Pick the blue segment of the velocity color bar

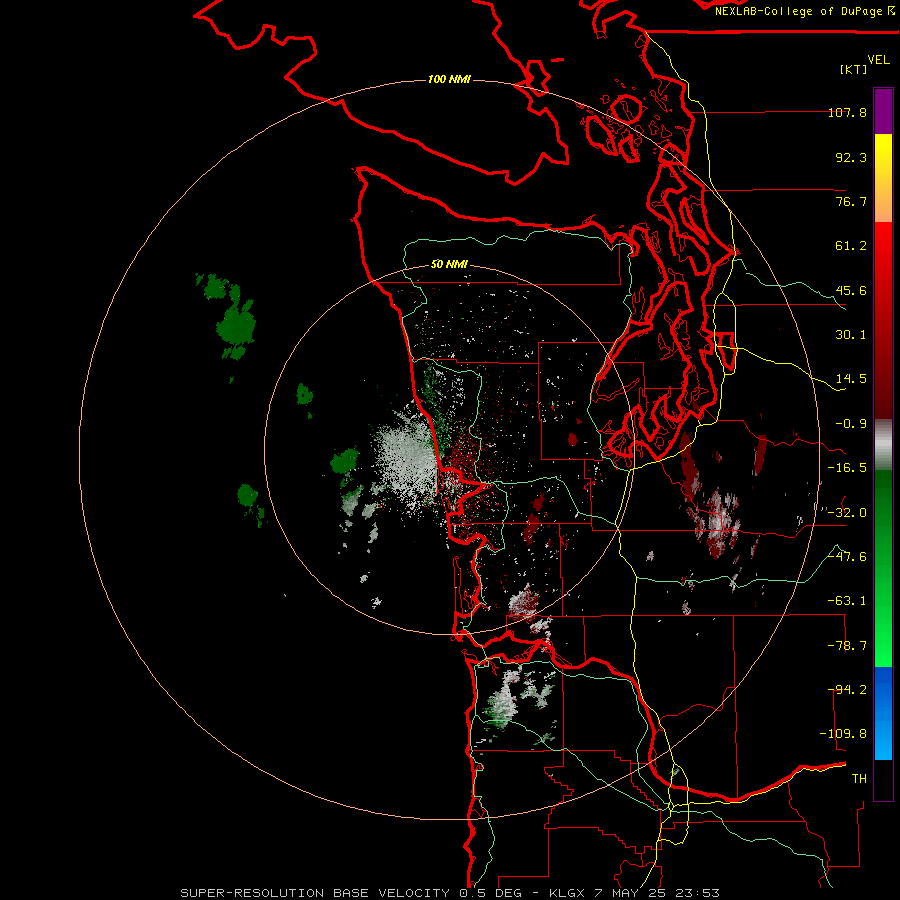883,713
